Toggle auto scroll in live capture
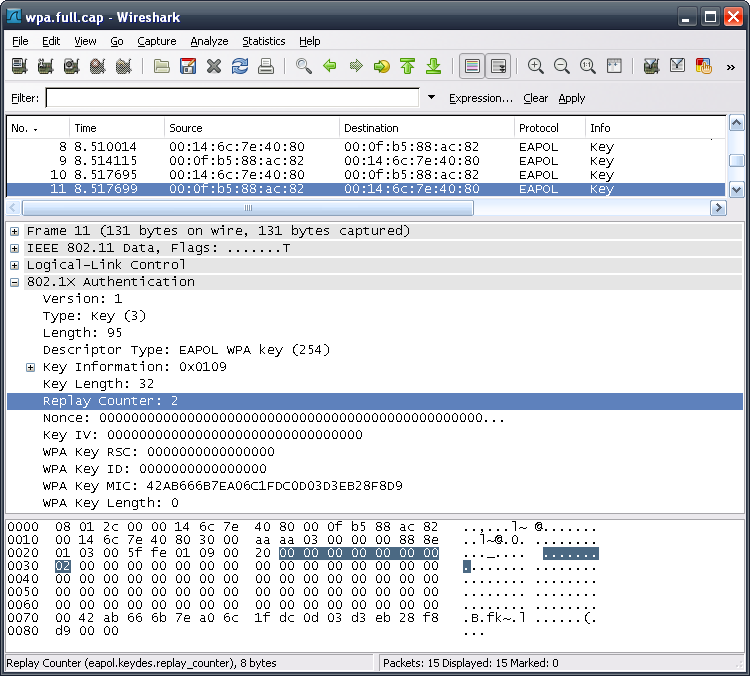Screen dimensions: 750x676 [x=498, y=66]
